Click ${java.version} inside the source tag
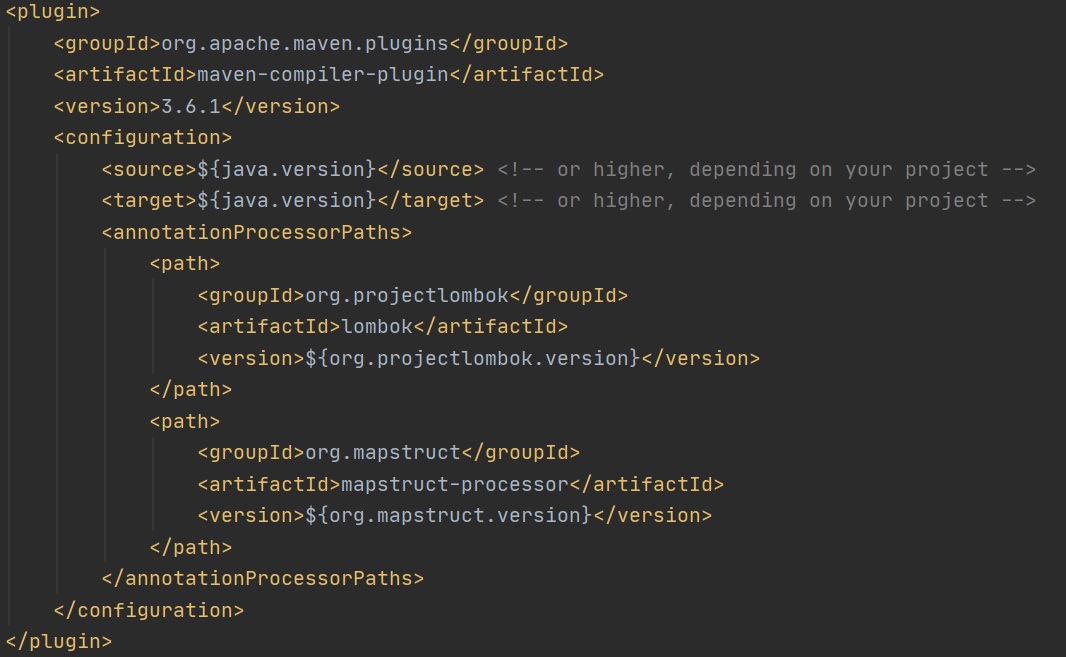Viewport: 1066px width, 657px height. (286, 169)
